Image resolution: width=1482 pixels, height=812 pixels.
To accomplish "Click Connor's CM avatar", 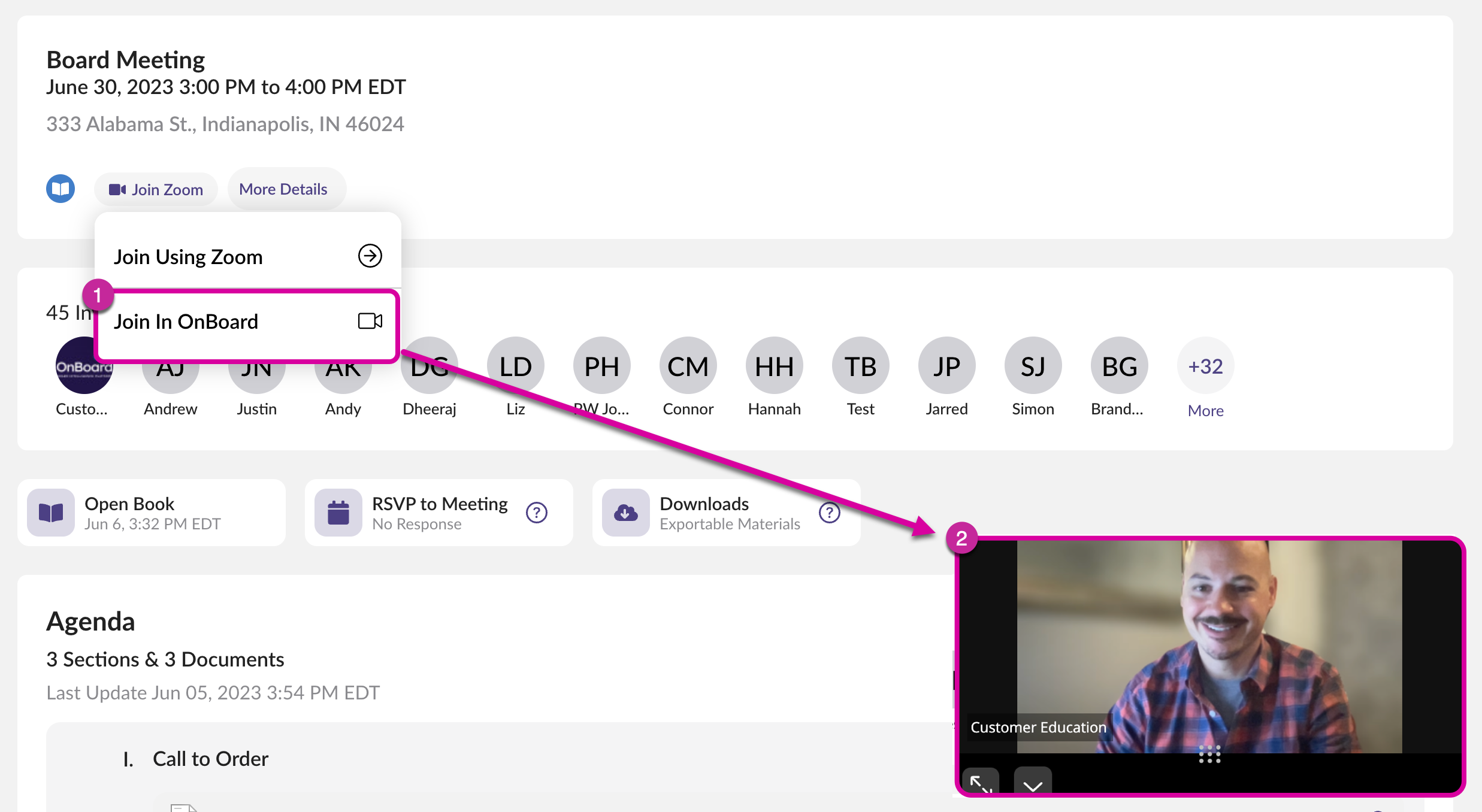I will (688, 366).
